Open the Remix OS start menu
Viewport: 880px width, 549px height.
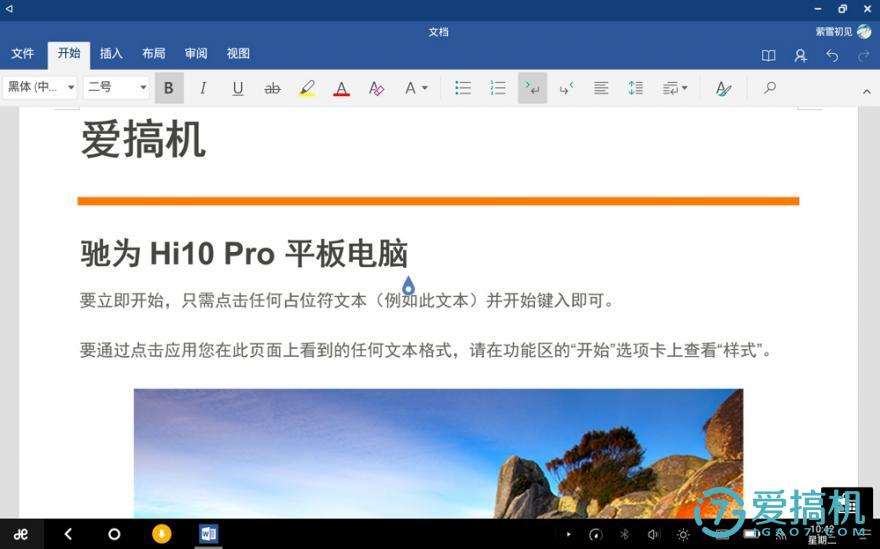click(x=21, y=534)
